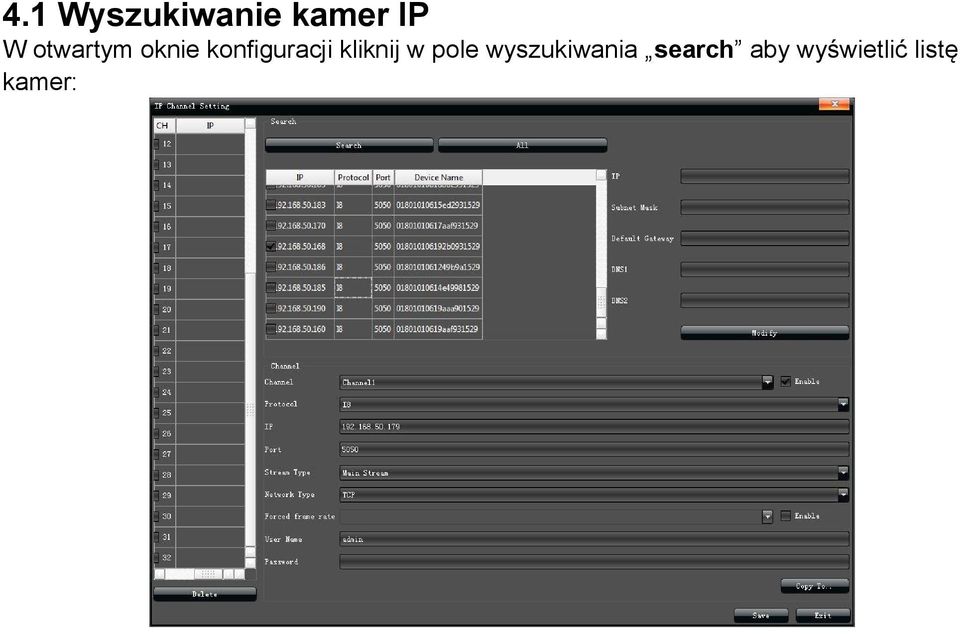The height and width of the screenshot is (634, 960).
Task: Click the Protocol column header
Action: [x=353, y=177]
